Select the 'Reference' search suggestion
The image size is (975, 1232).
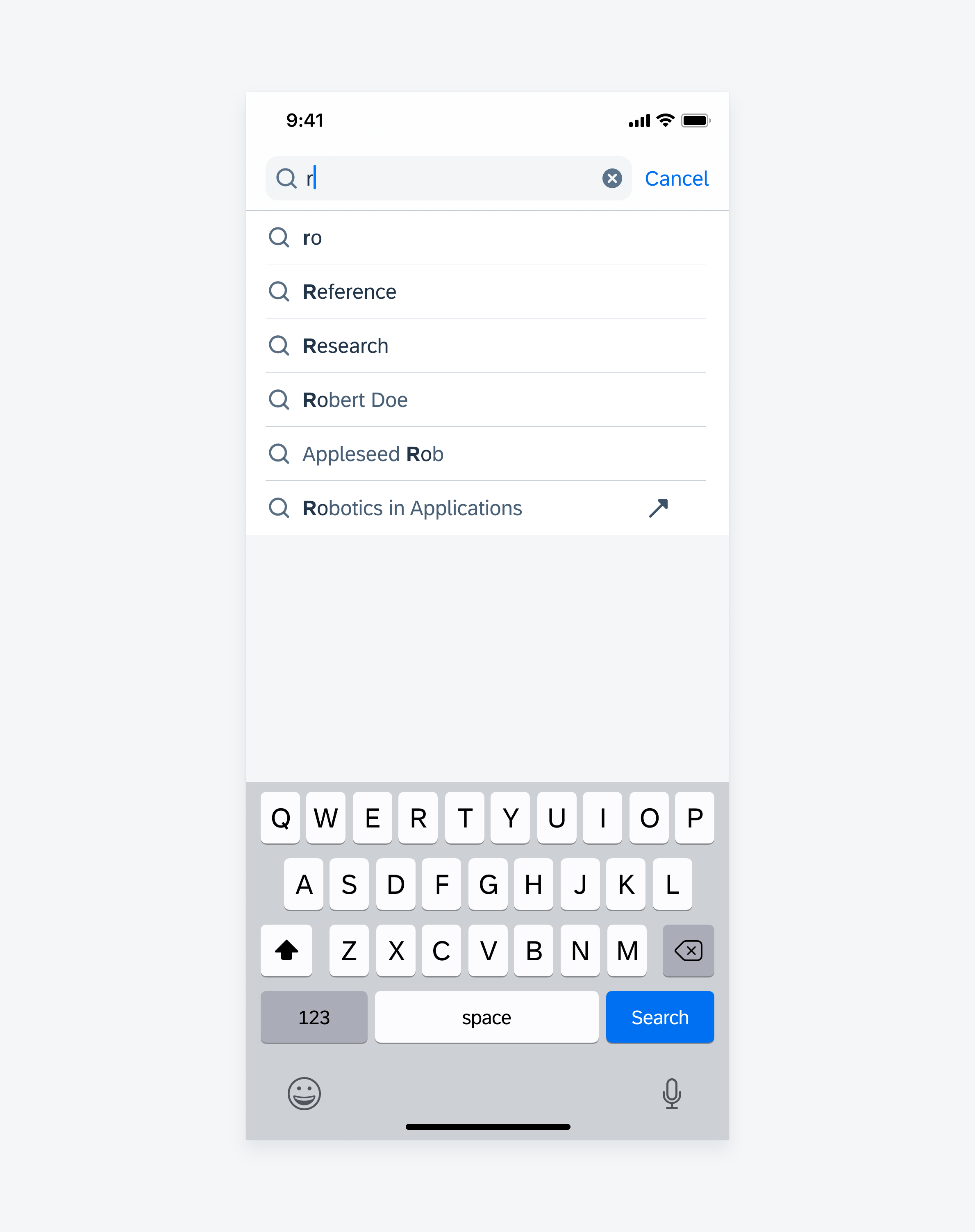pos(350,291)
